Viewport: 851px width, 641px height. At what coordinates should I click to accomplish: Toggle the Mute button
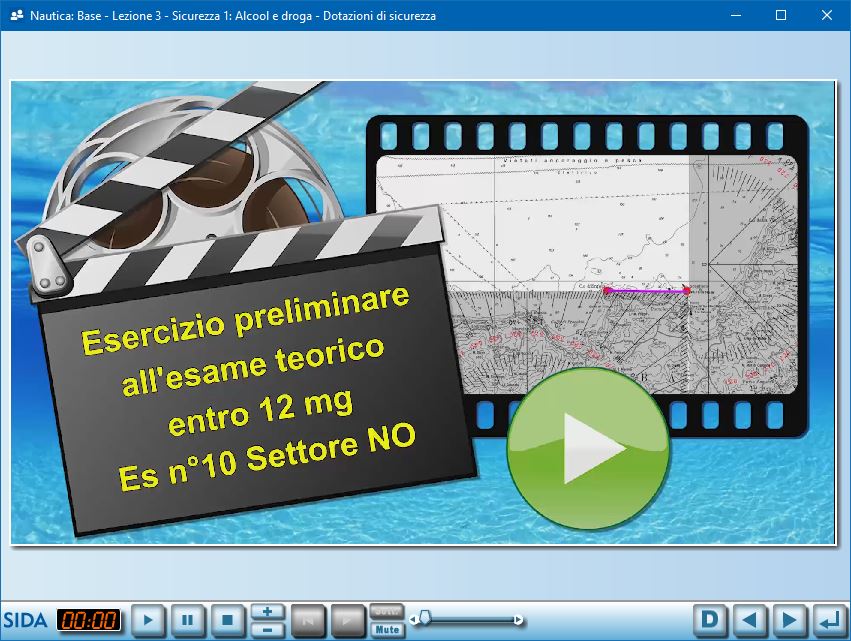[387, 629]
